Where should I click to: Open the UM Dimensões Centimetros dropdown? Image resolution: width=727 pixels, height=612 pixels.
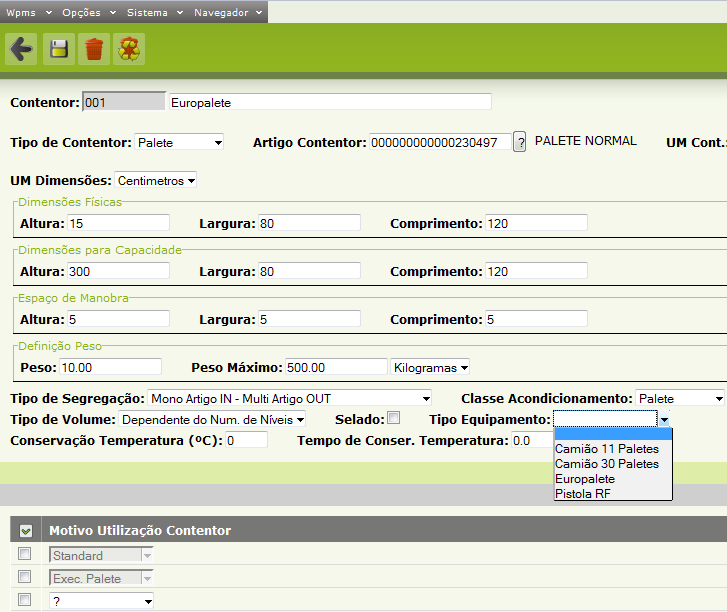click(x=155, y=180)
